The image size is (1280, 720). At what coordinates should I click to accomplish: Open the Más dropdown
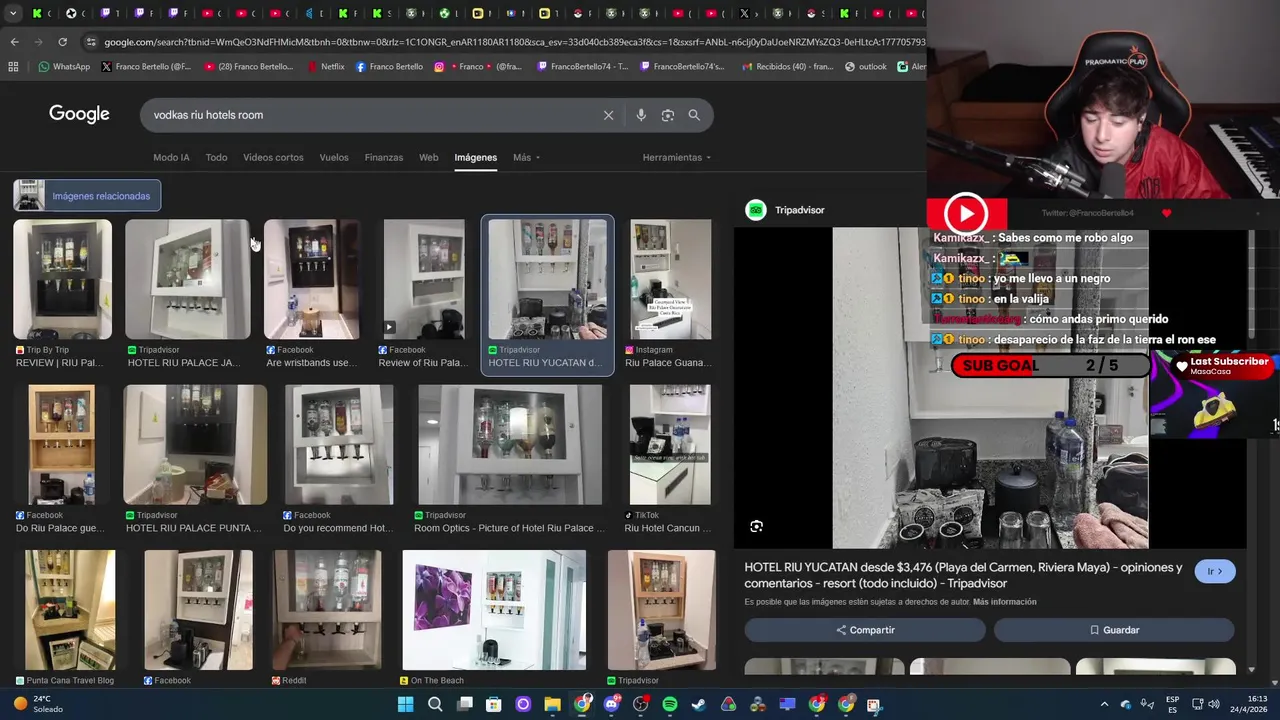526,157
